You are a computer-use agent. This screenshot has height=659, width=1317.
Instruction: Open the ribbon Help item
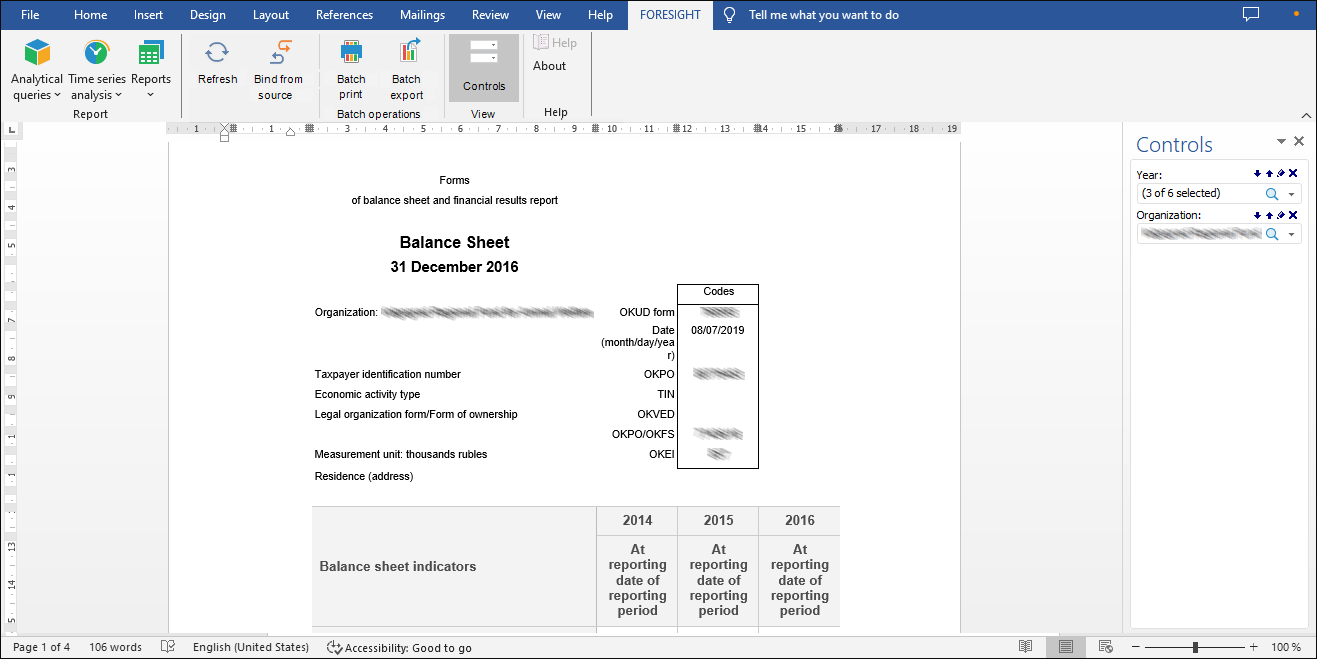pos(555,43)
